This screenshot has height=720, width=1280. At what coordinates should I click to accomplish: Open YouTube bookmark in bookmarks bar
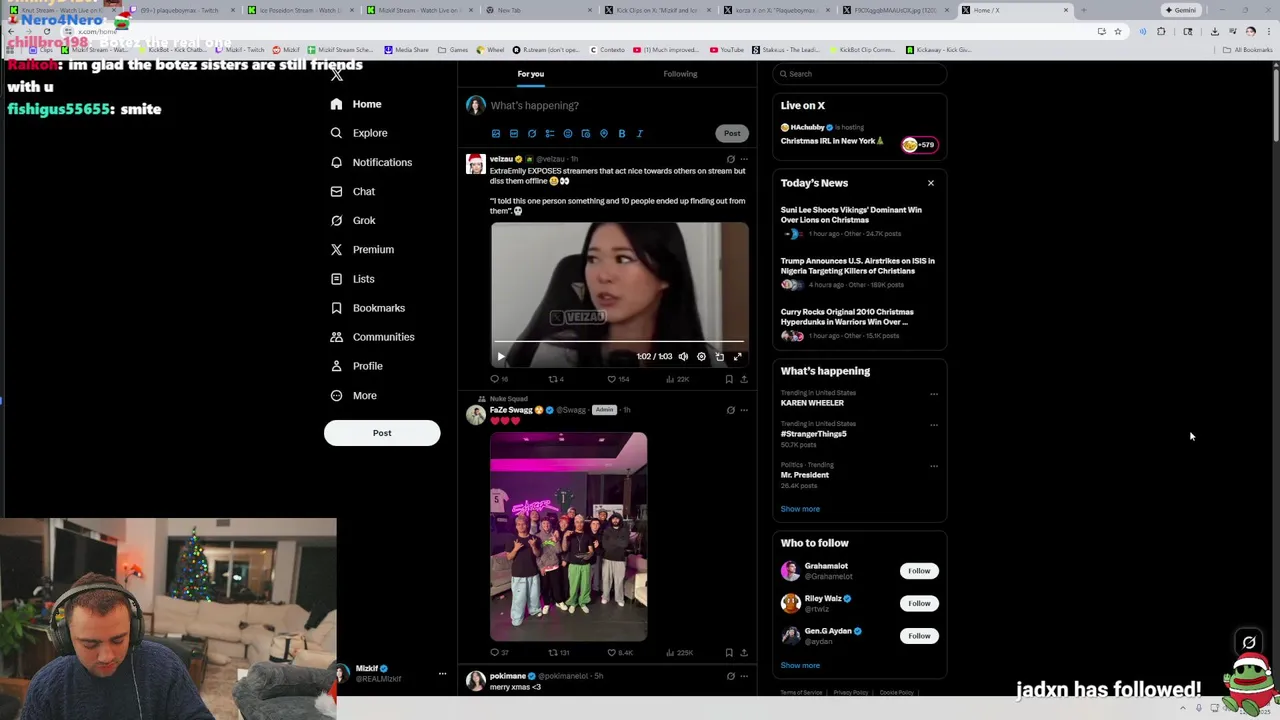click(727, 50)
